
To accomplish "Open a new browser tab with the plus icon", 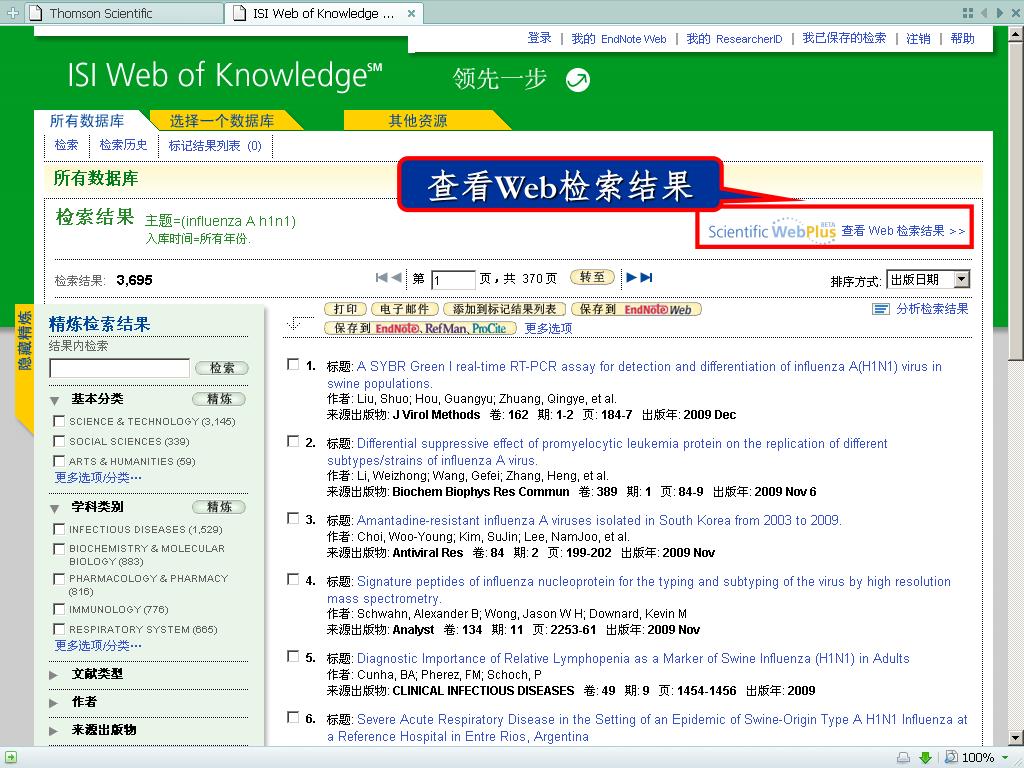I will click(12, 13).
